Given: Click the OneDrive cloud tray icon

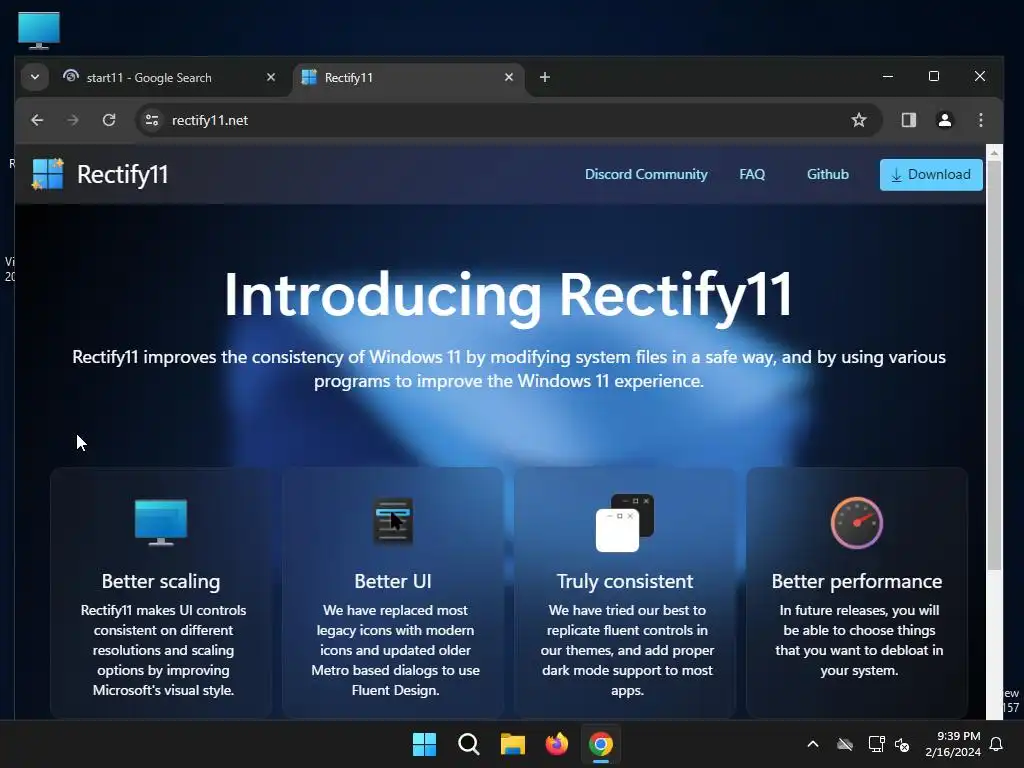Looking at the screenshot, I should (x=845, y=744).
